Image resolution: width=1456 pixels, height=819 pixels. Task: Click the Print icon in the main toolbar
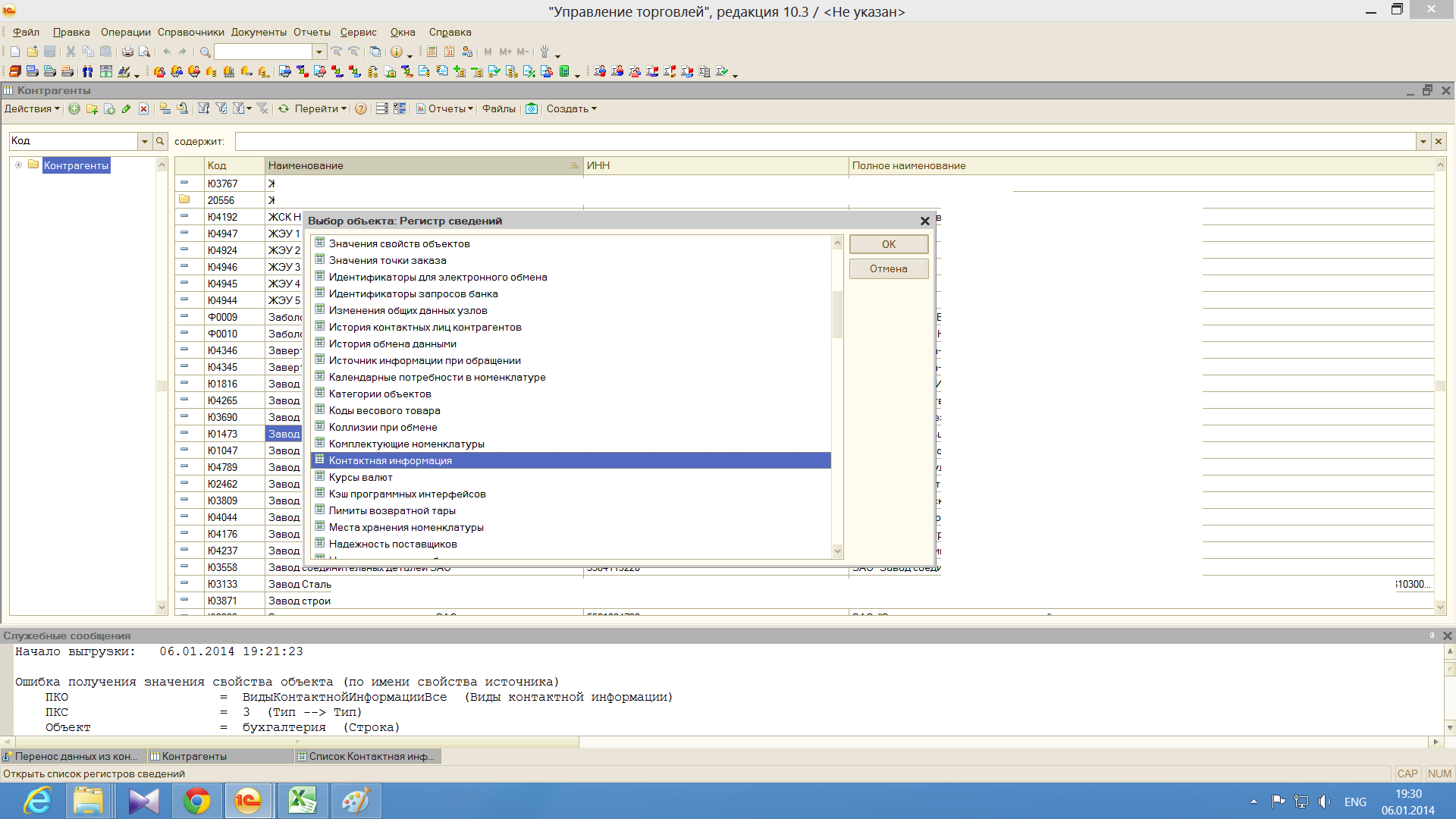tap(127, 52)
